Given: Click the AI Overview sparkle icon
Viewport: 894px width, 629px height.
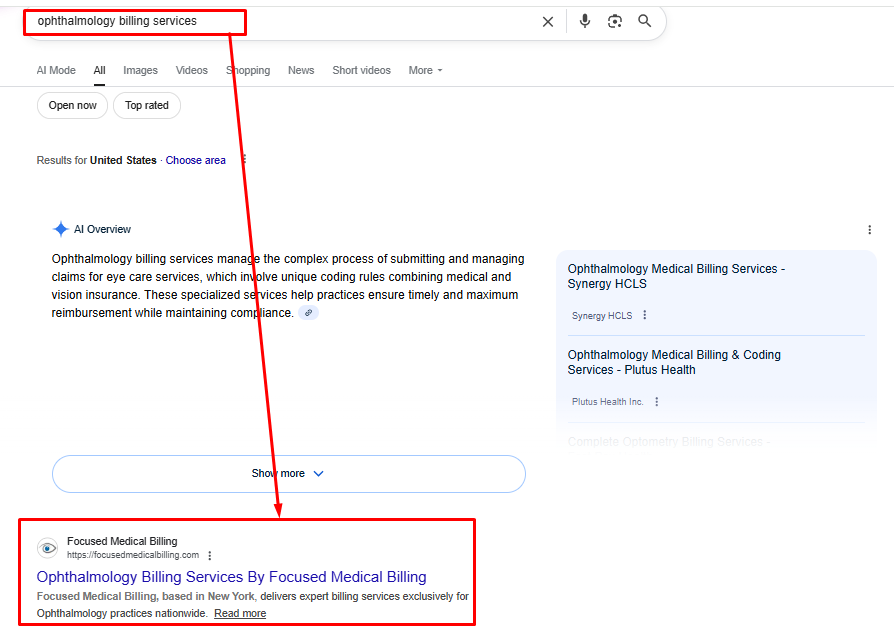Looking at the screenshot, I should pyautogui.click(x=63, y=229).
